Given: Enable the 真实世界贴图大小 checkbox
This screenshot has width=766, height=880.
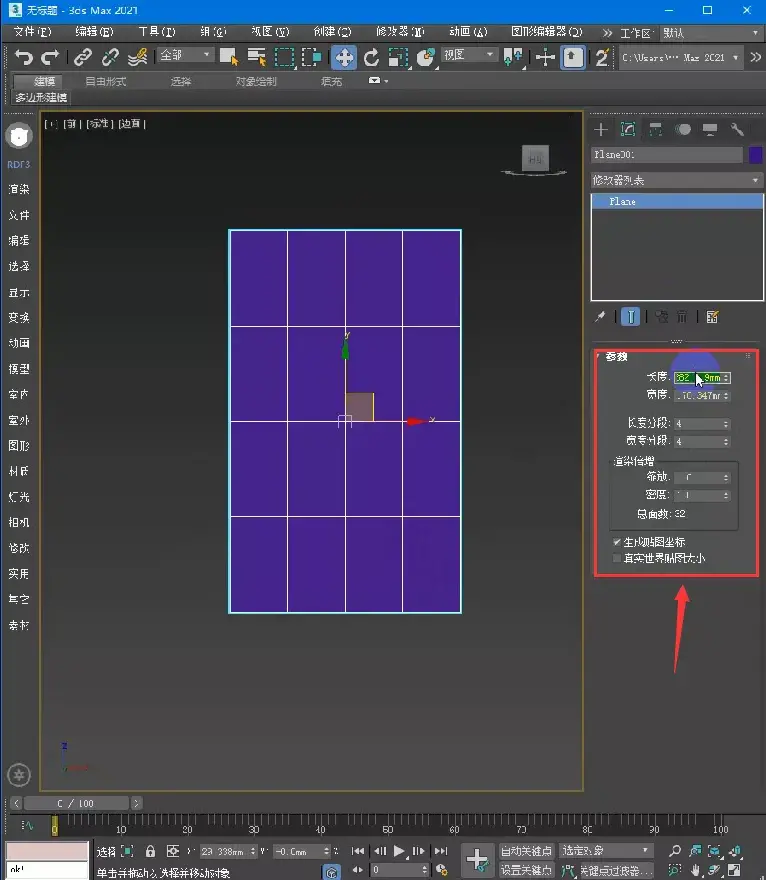Looking at the screenshot, I should coord(616,558).
